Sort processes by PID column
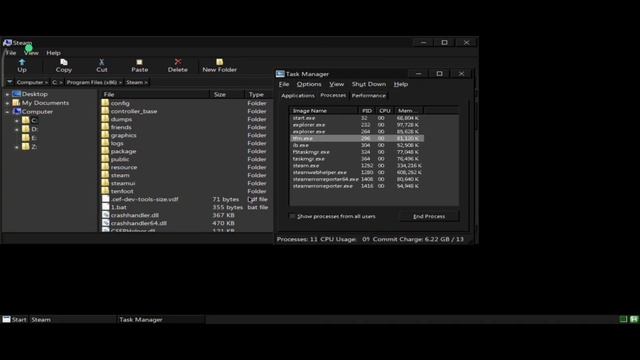640x360 pixels. point(367,111)
